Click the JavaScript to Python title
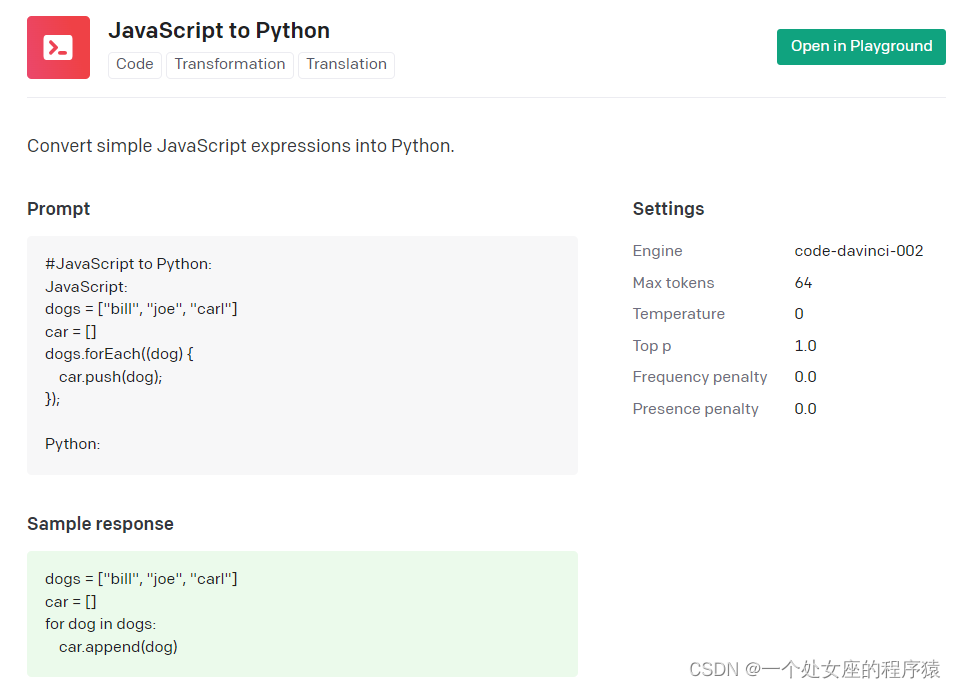 (x=219, y=30)
